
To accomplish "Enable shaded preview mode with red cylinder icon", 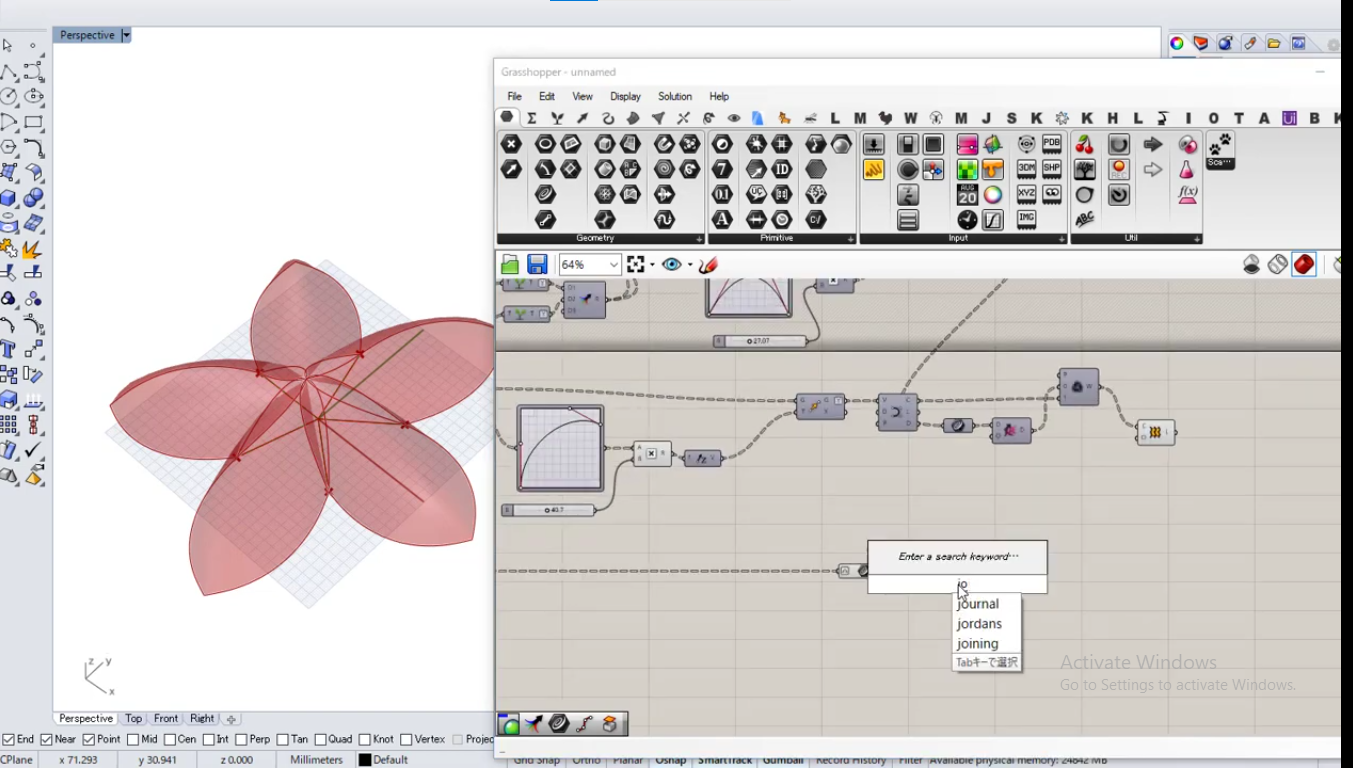I will (1304, 264).
